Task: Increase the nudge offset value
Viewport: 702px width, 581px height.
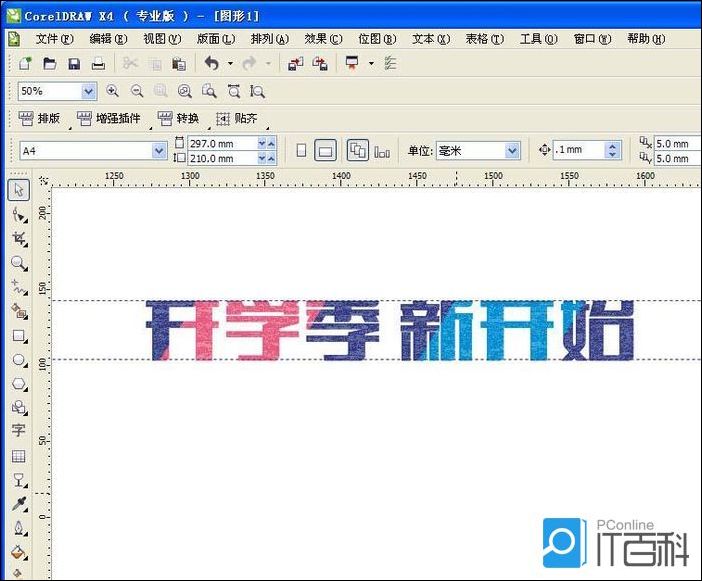Action: coord(612,146)
